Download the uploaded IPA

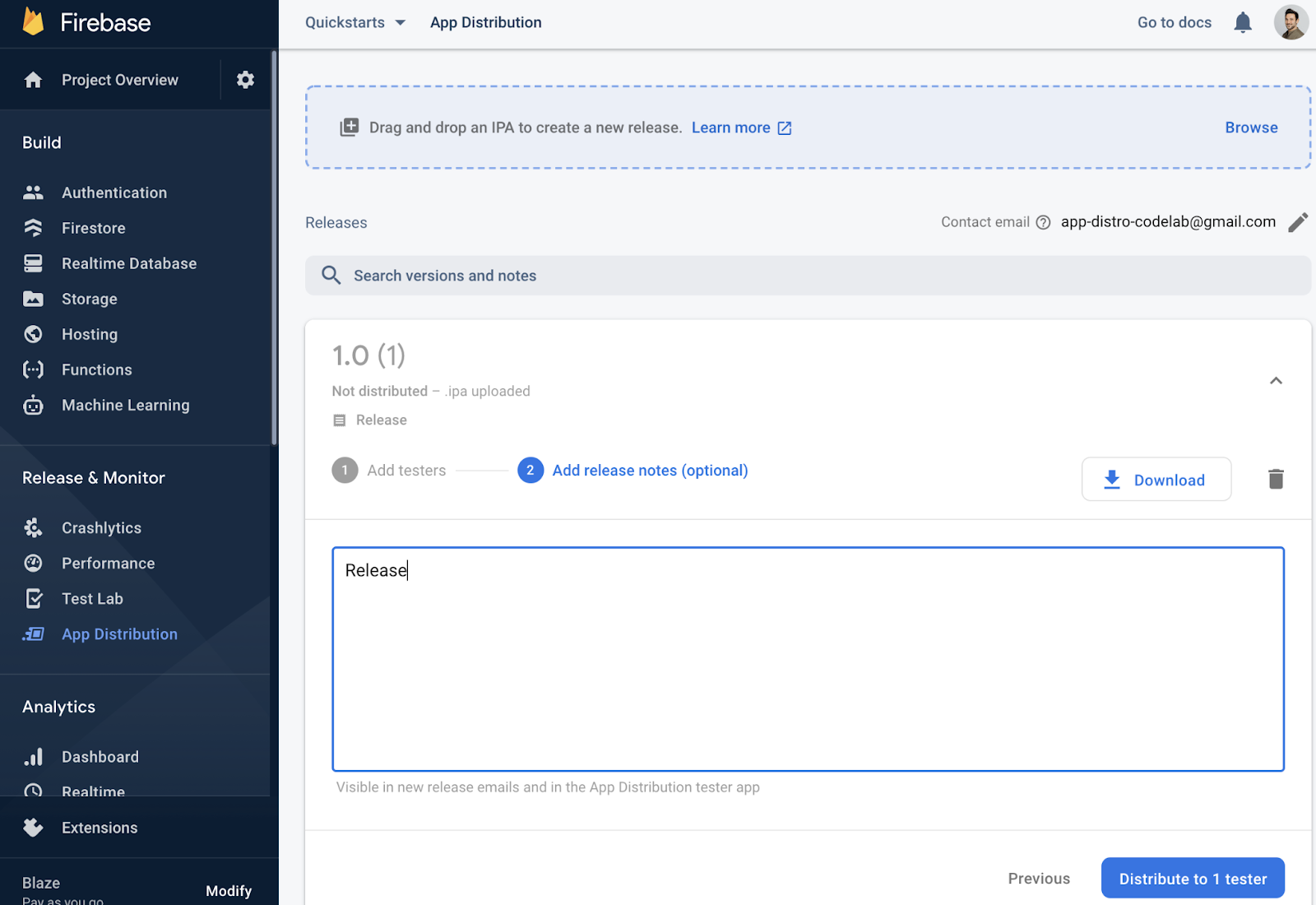pos(1156,480)
